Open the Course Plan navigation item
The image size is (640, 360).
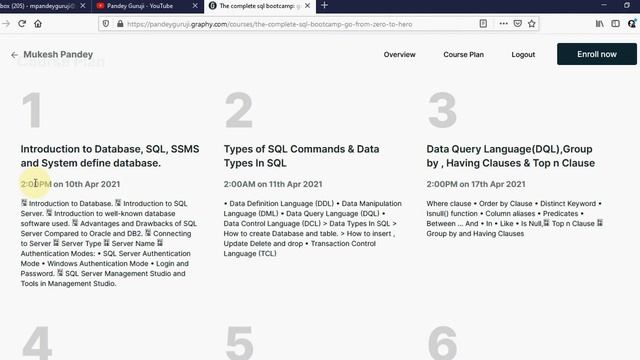(463, 54)
